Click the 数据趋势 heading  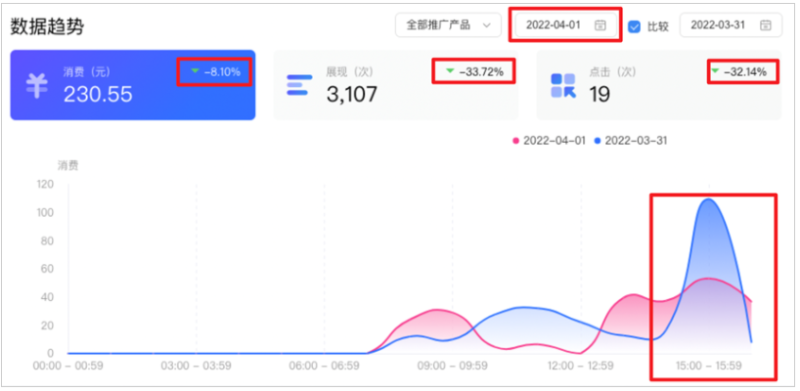[x=47, y=27]
